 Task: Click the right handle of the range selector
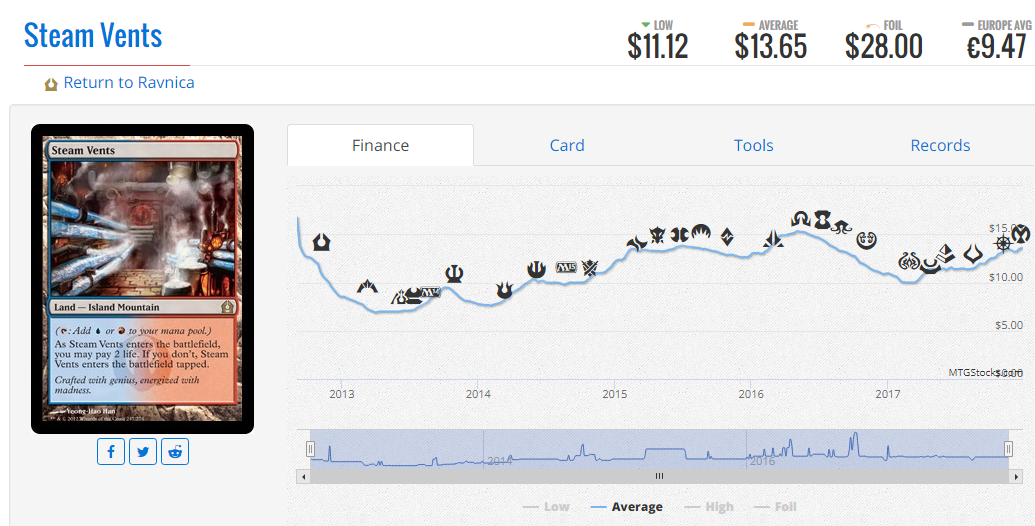click(x=1008, y=449)
